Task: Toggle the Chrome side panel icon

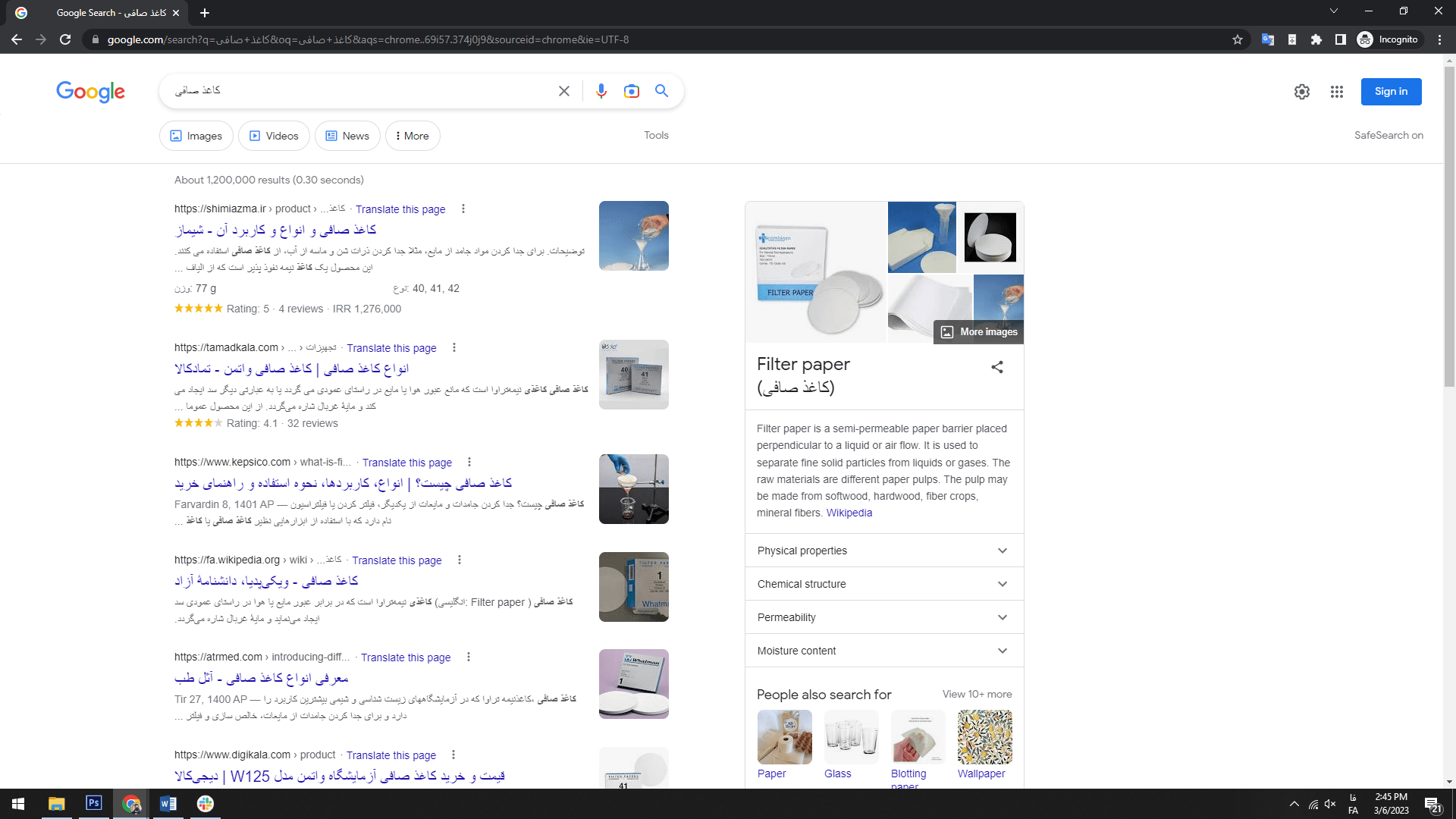Action: coord(1340,39)
